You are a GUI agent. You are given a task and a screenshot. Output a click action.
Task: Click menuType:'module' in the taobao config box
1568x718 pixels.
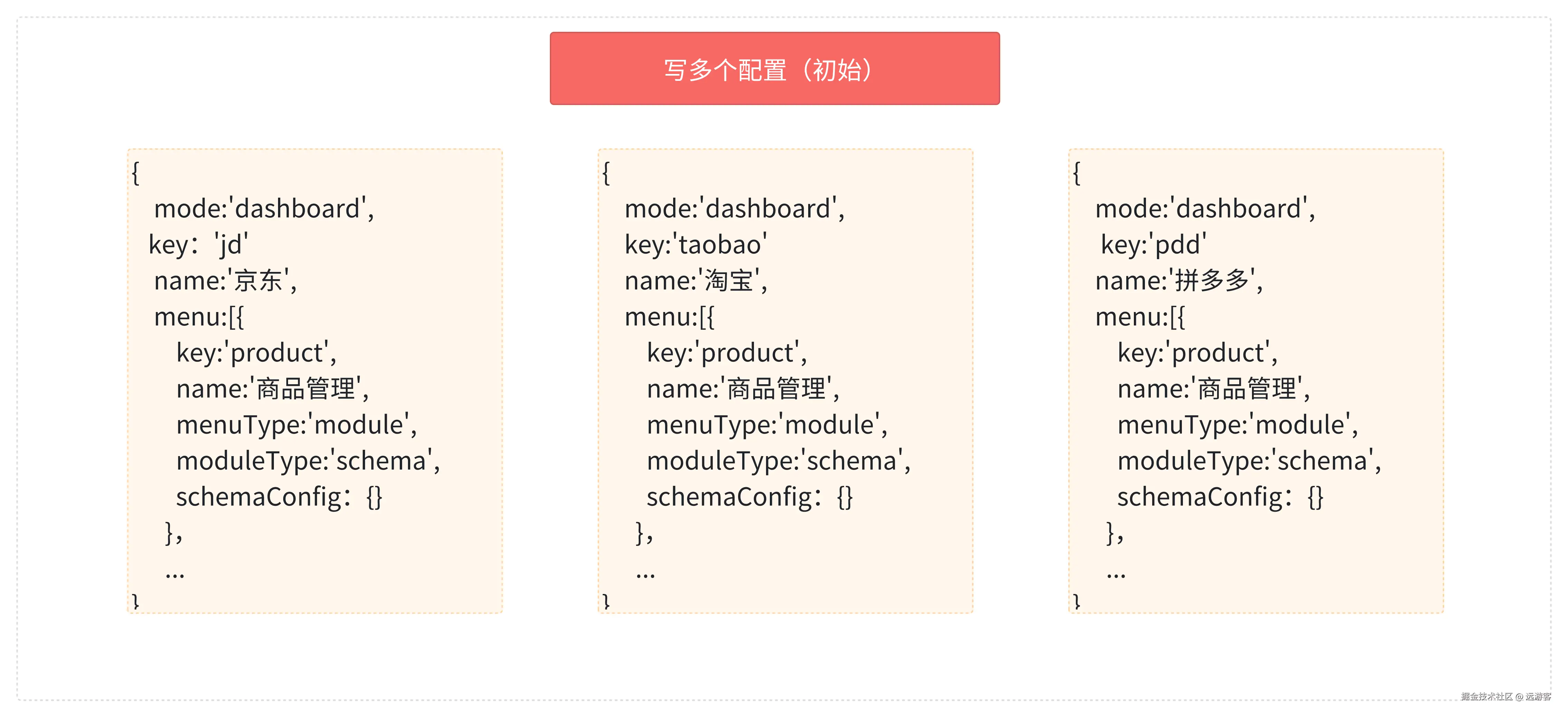point(767,424)
